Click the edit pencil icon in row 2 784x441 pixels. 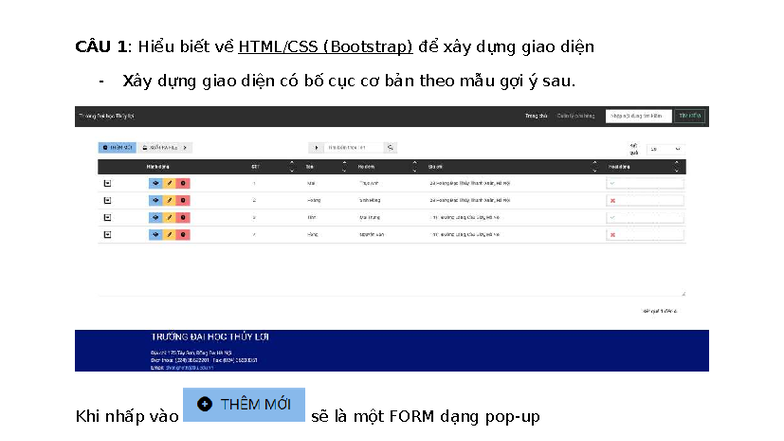(x=170, y=200)
